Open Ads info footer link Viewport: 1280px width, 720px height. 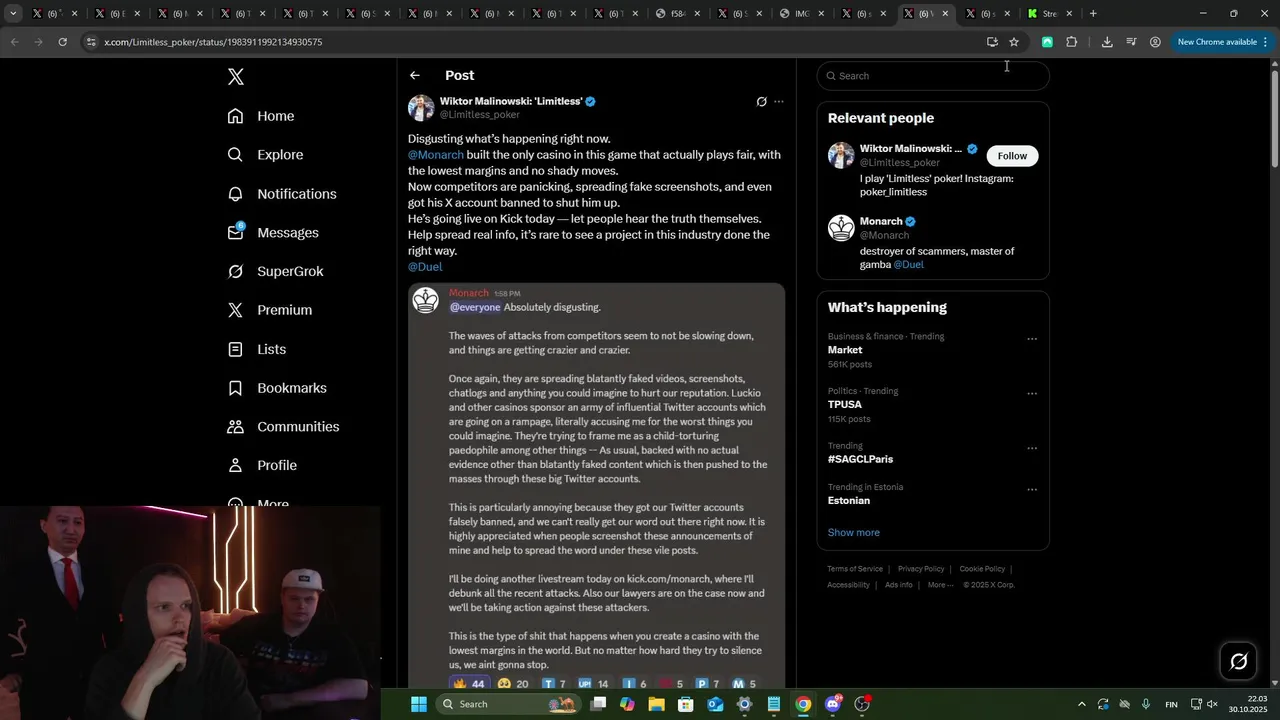[x=899, y=585]
